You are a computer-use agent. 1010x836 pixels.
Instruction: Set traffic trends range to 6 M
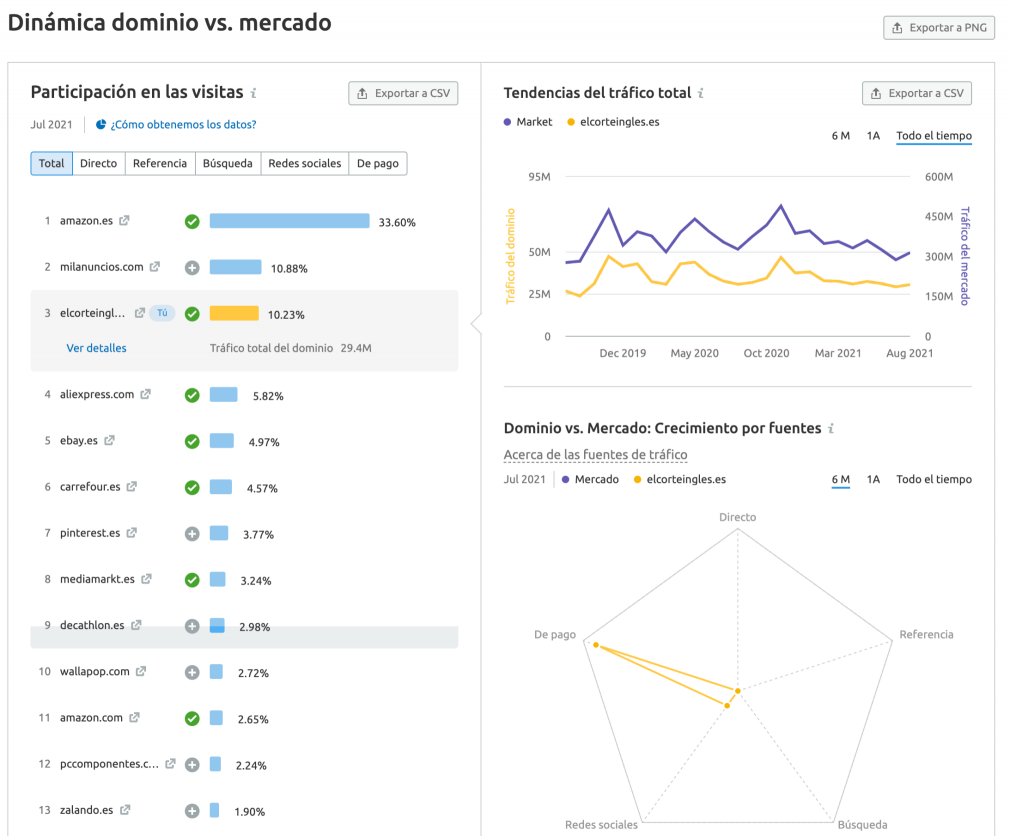841,136
